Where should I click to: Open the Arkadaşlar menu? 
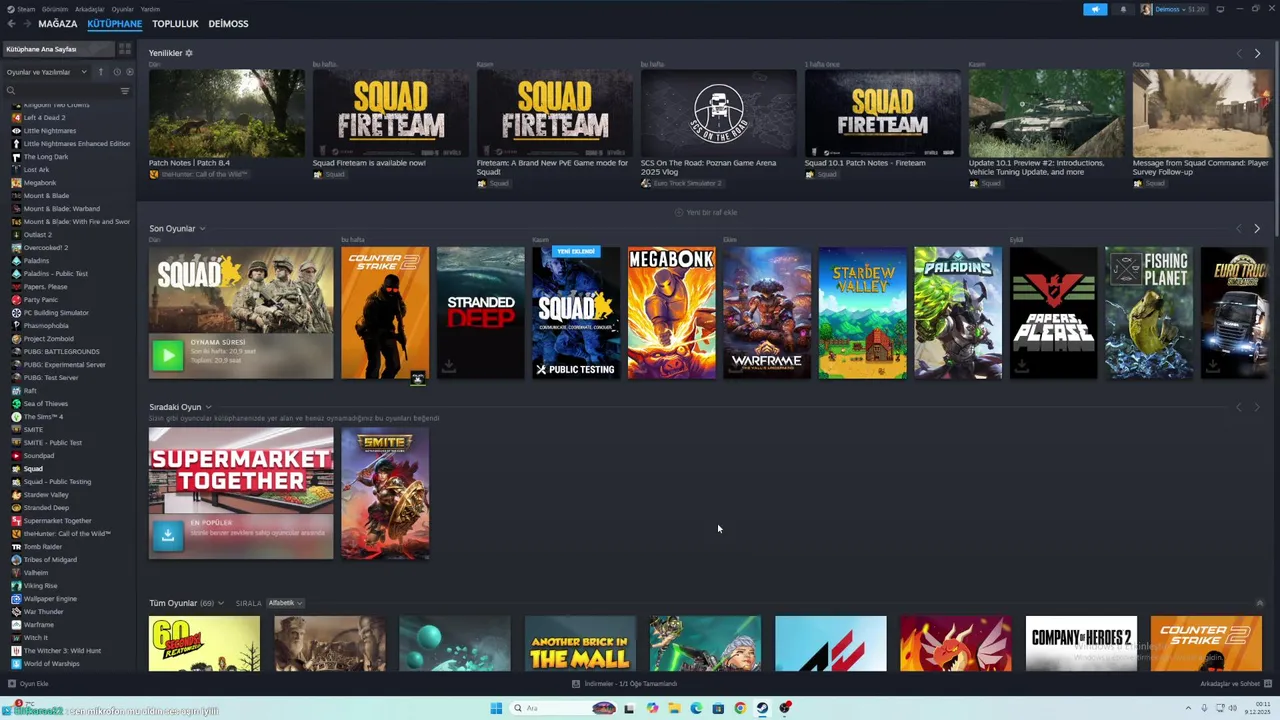click(90, 9)
